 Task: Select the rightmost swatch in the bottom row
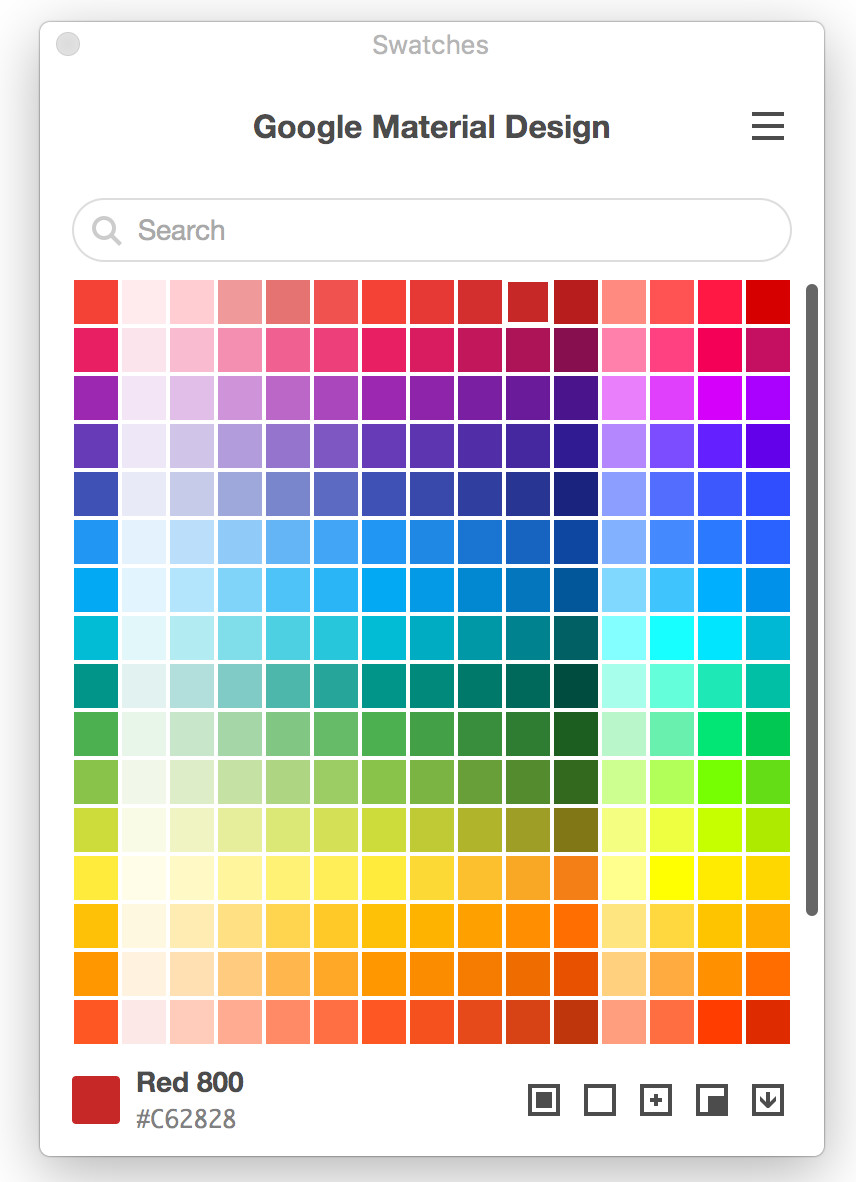(767, 1022)
